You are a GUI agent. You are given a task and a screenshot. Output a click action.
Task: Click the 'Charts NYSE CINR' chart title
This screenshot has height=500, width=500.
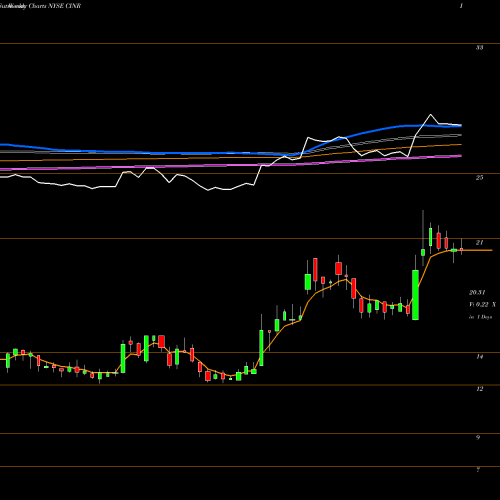tap(55, 6)
